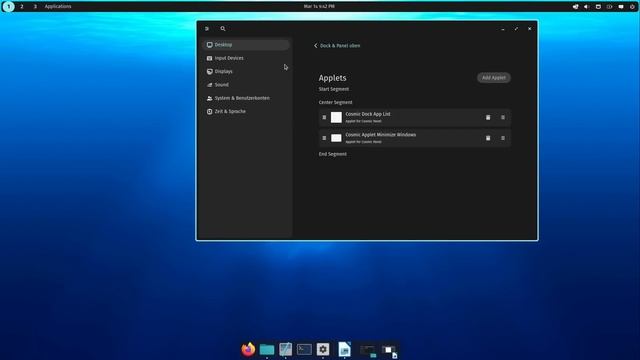The image size is (640, 360).
Task: Click left drag handle of Cosmic Applet Minimize Windows
Action: [324, 138]
